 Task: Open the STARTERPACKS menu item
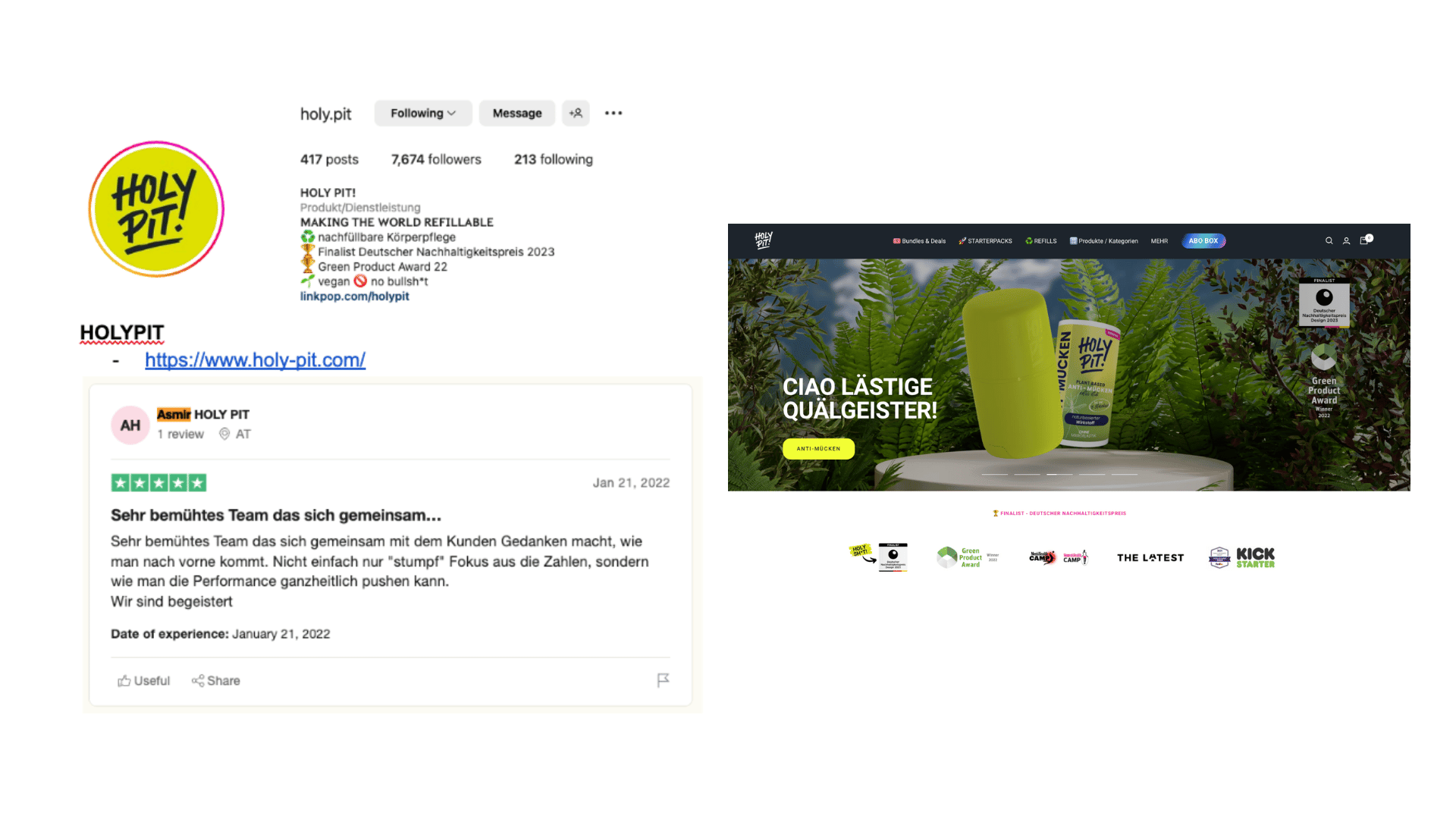point(985,241)
